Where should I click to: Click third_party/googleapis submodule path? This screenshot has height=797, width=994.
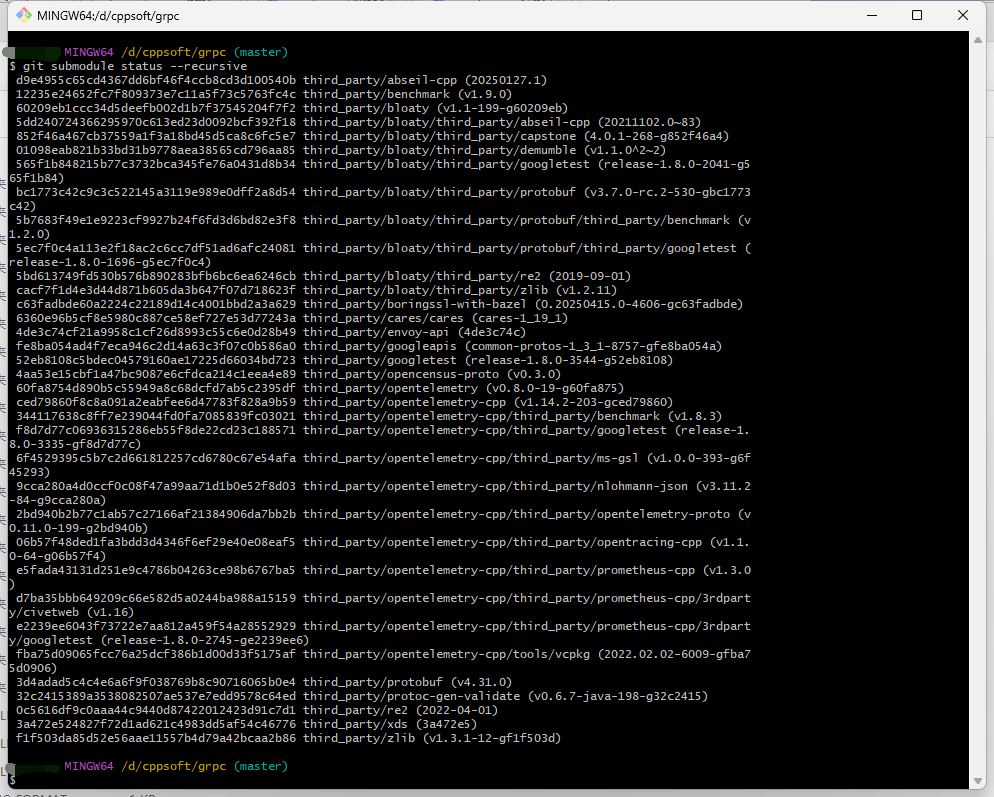point(380,346)
